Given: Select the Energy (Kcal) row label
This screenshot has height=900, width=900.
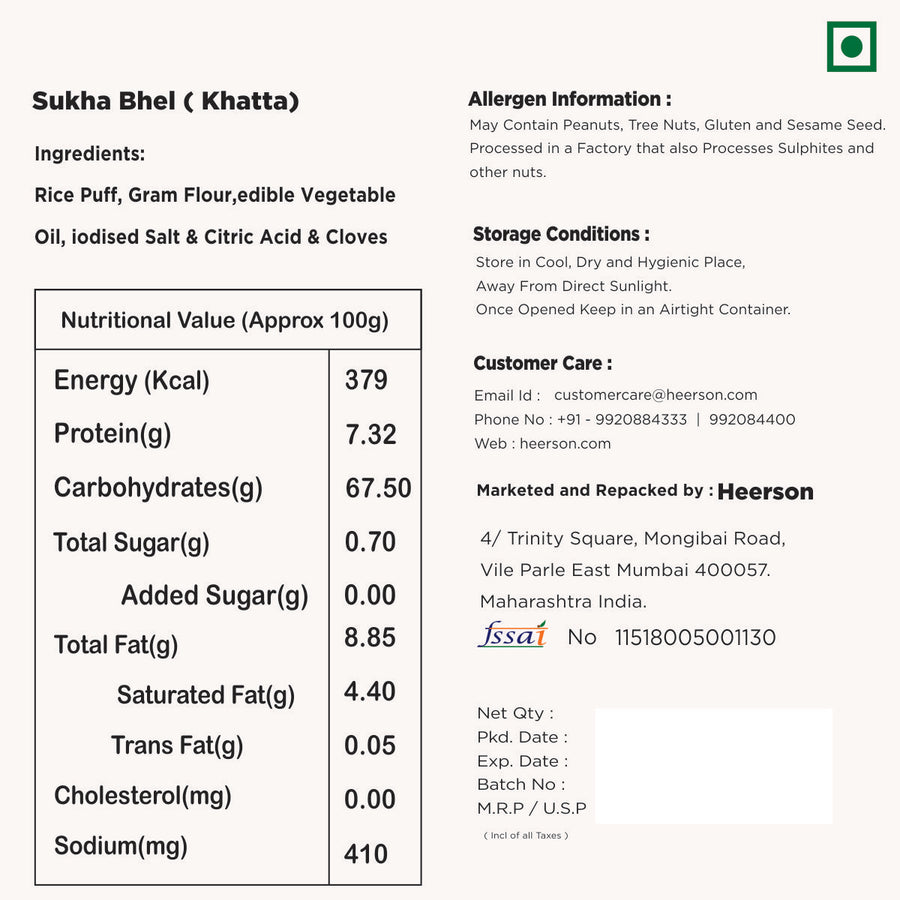Looking at the screenshot, I should coord(131,381).
